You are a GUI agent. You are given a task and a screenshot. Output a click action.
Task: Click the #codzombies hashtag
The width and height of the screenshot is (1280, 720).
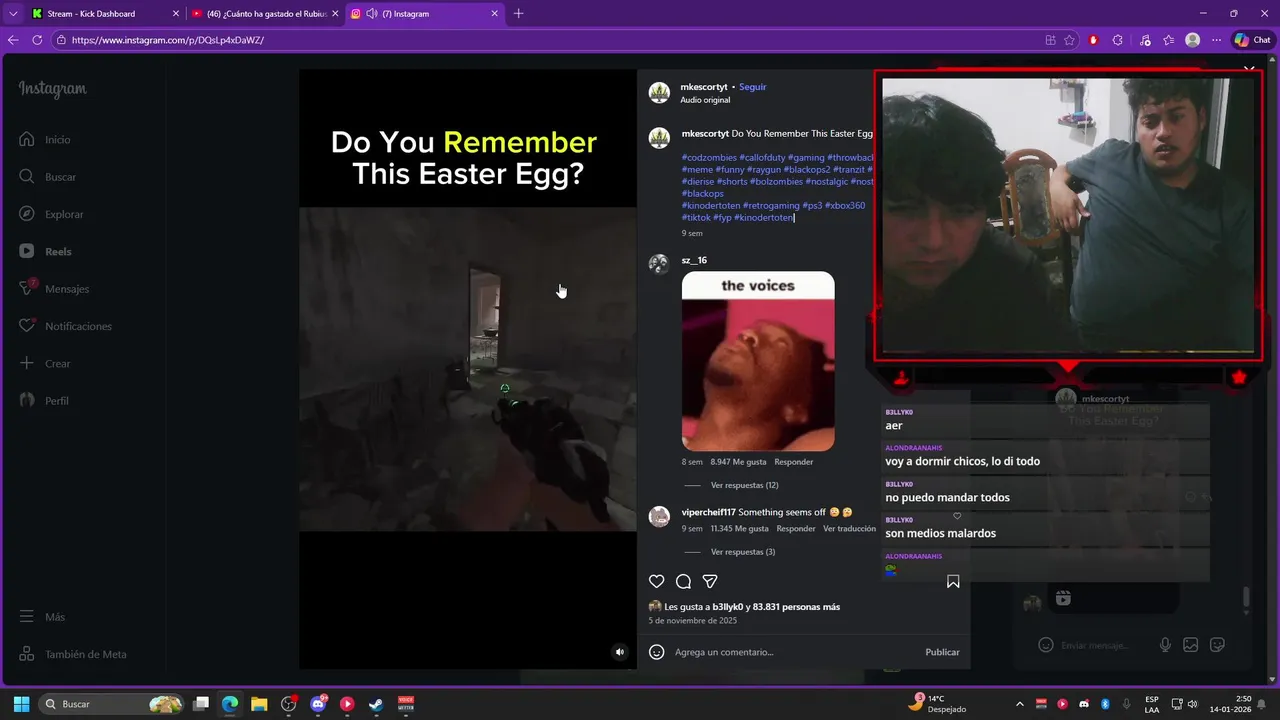tap(709, 158)
